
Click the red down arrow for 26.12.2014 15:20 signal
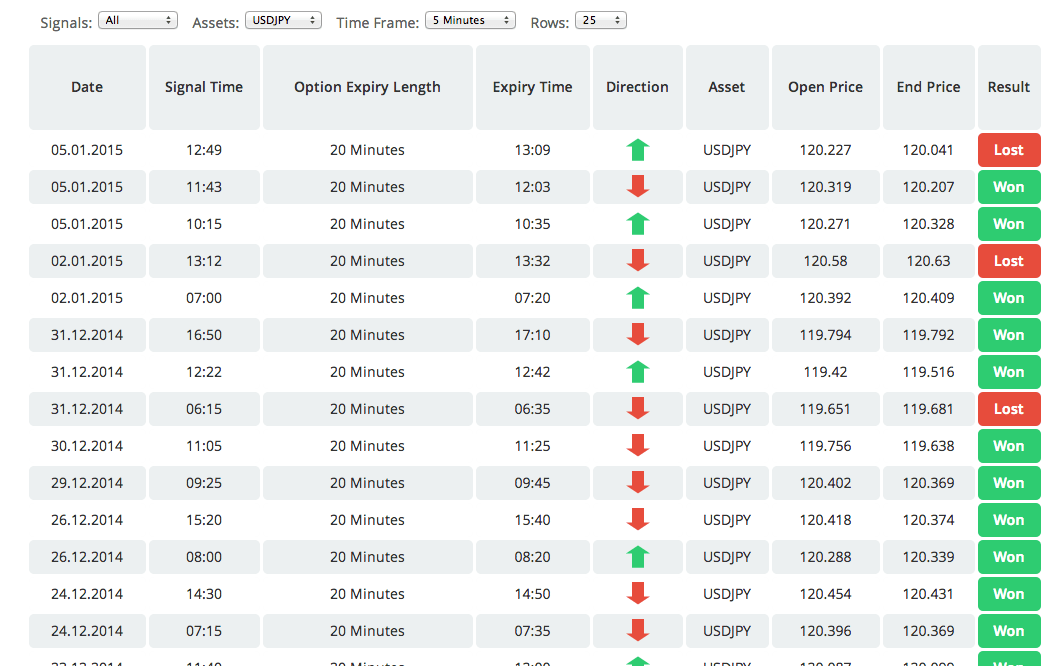point(638,519)
